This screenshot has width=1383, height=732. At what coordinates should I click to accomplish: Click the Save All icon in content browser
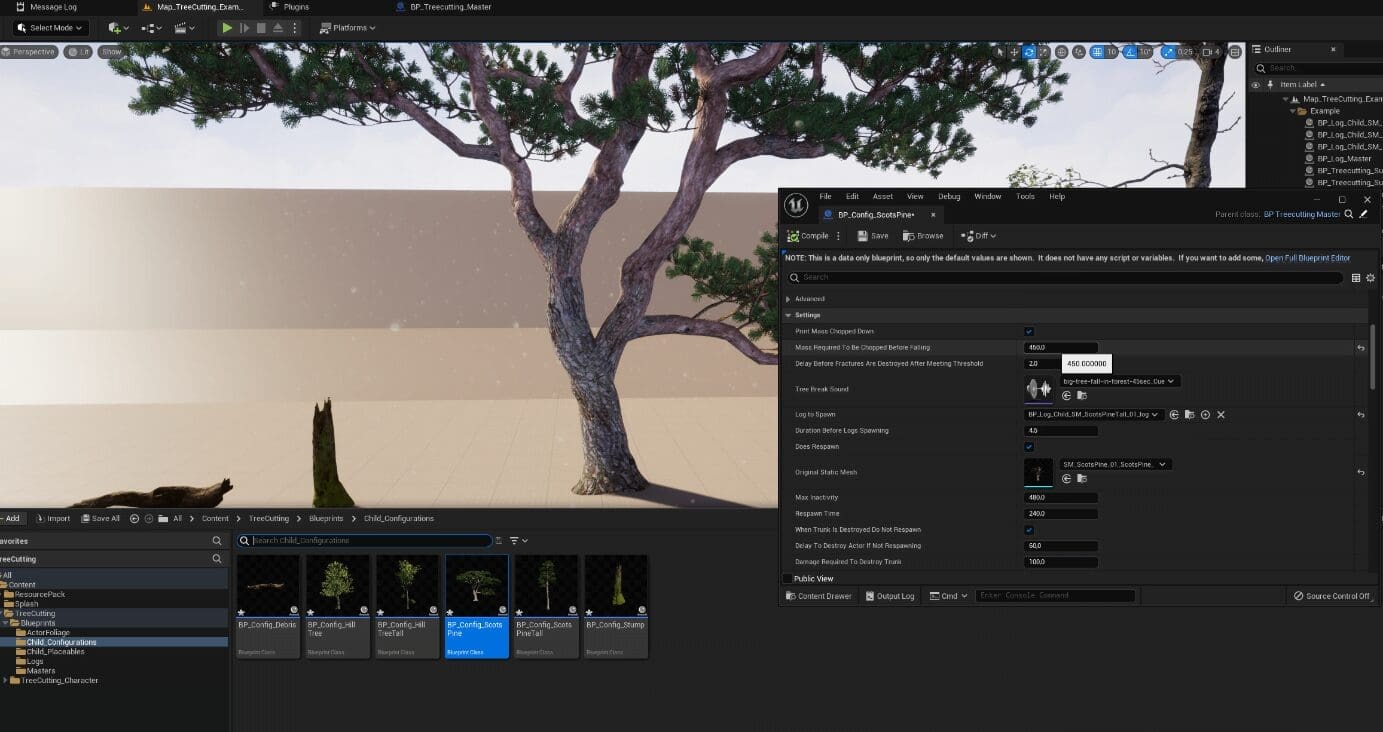click(x=87, y=518)
